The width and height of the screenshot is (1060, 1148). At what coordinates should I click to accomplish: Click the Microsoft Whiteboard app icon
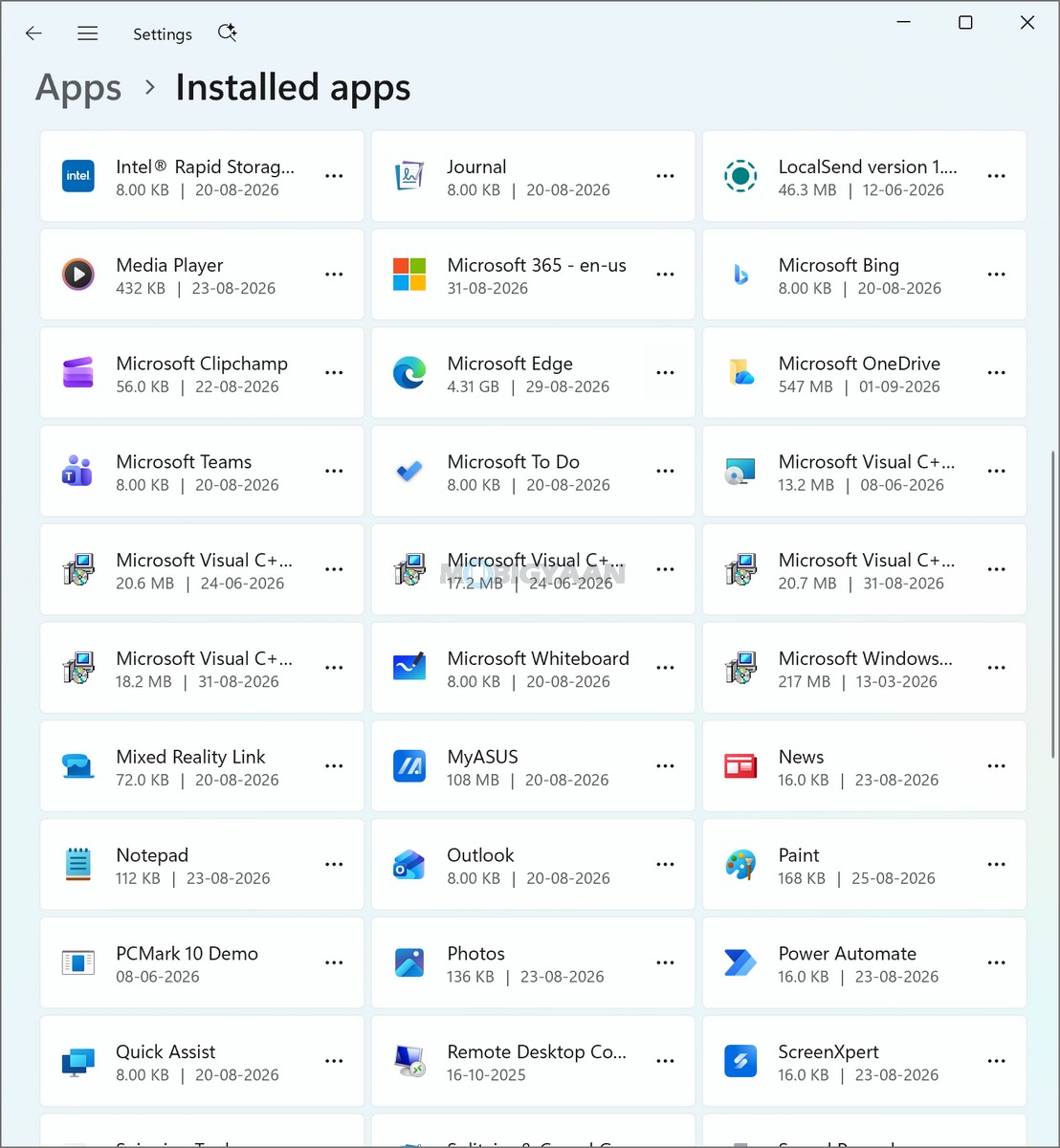(409, 668)
